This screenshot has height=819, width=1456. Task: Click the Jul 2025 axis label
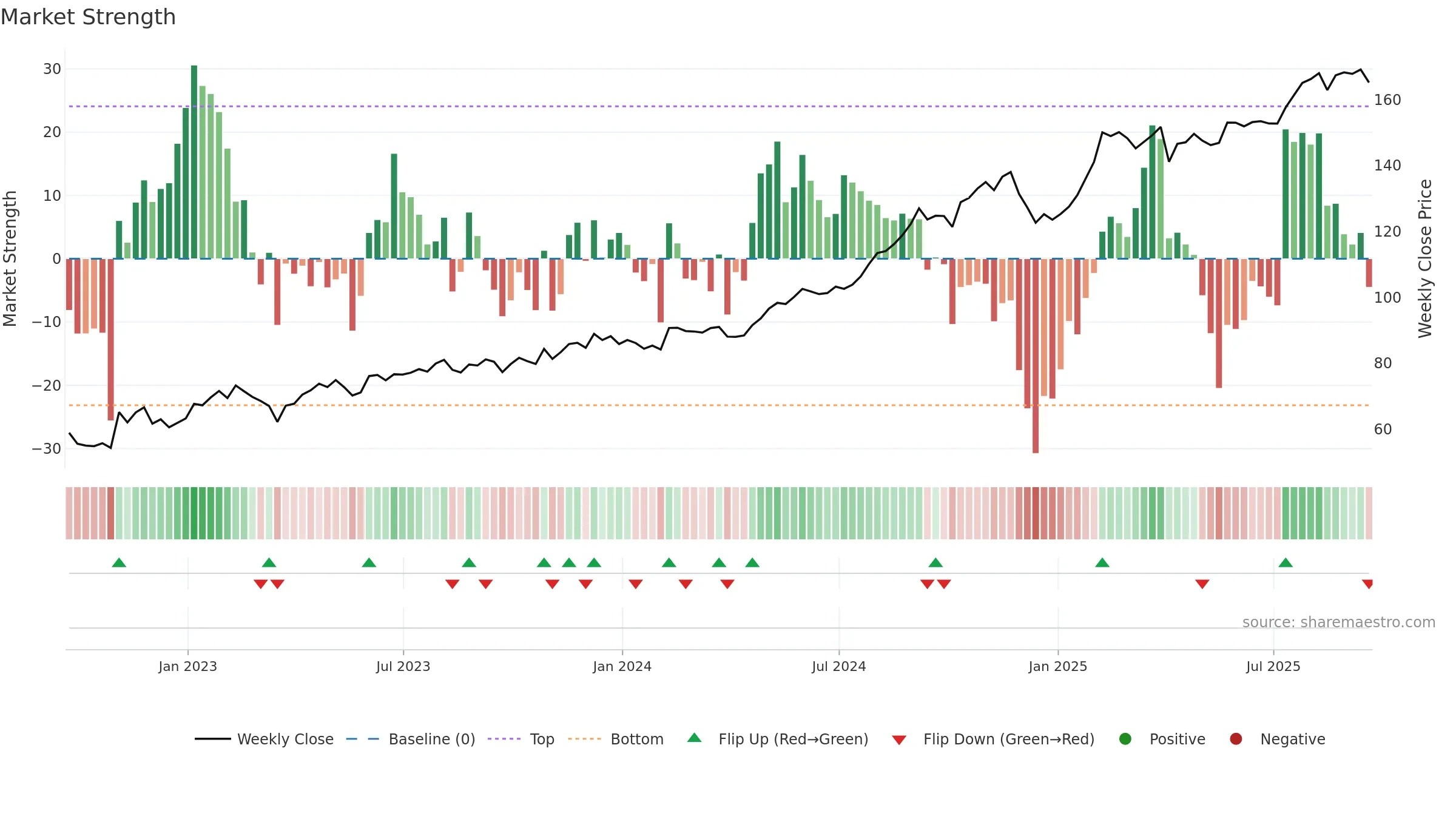pos(1273,666)
